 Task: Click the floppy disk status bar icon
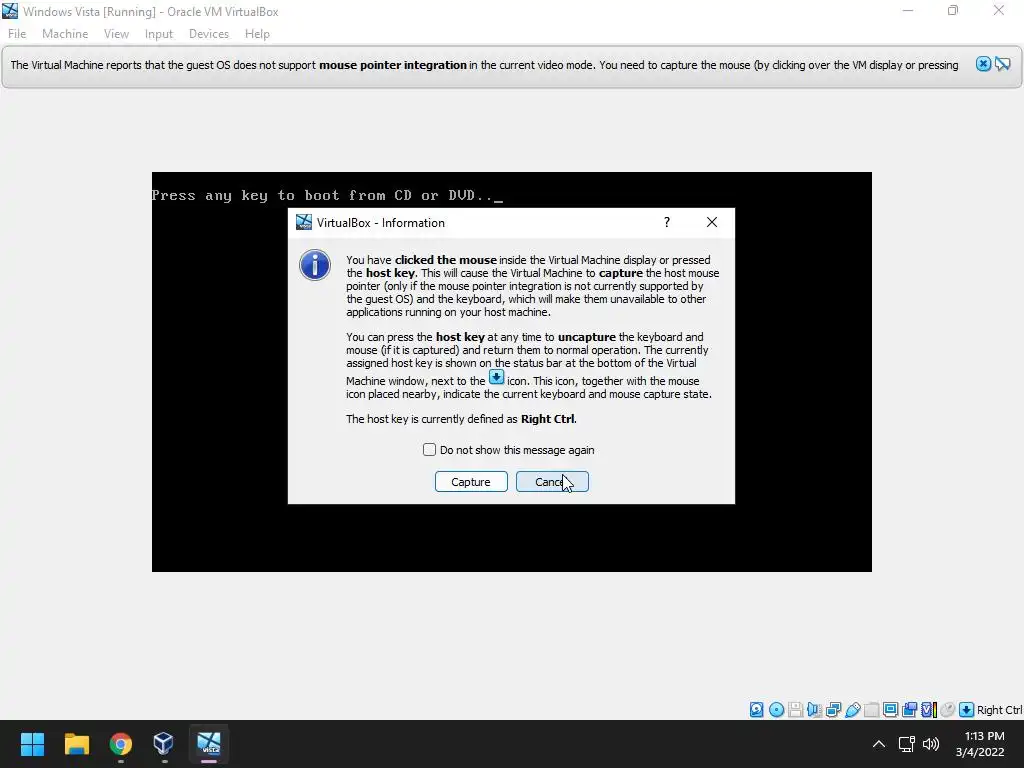pyautogui.click(x=795, y=709)
